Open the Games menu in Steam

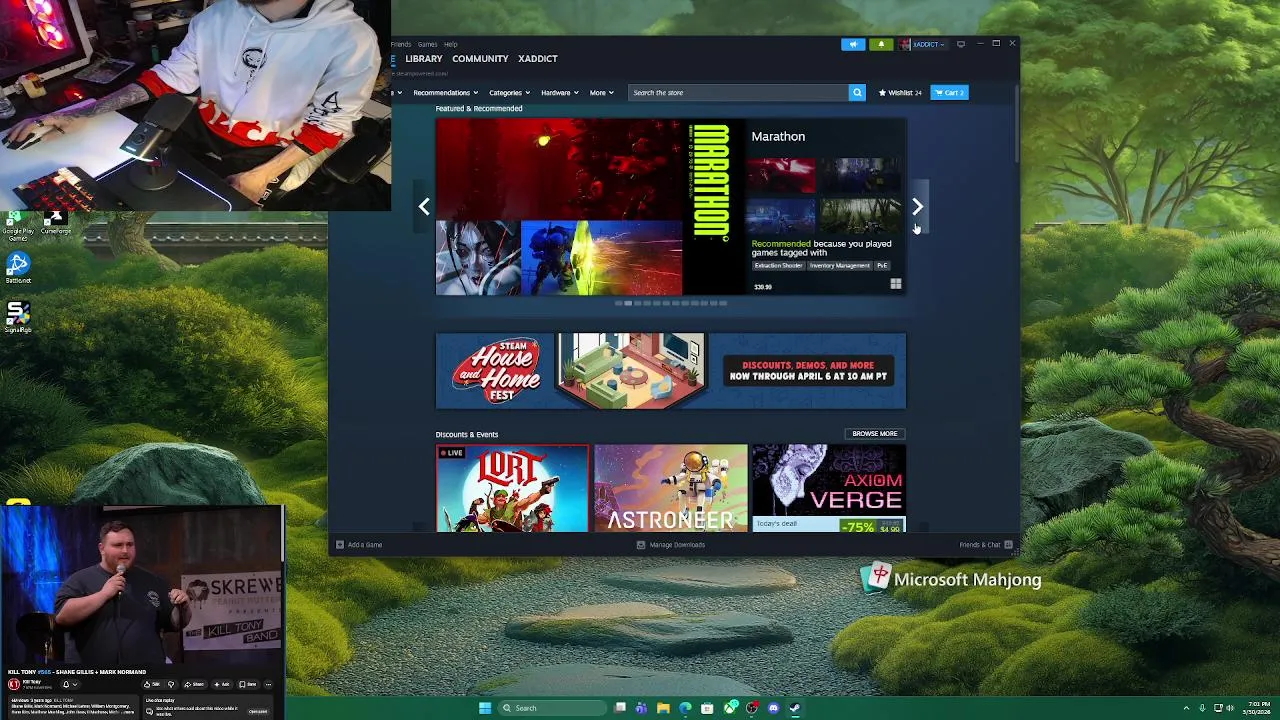coord(427,44)
